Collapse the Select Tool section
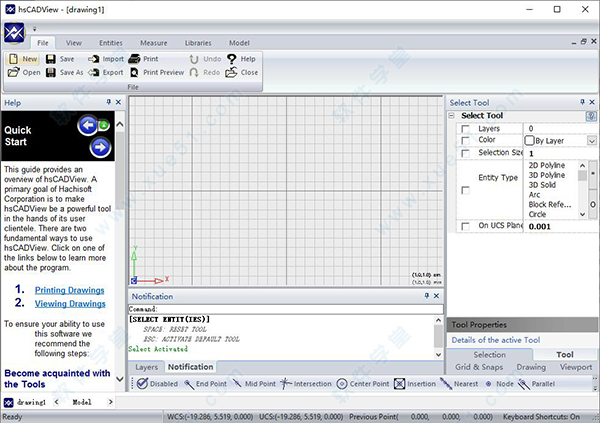The height and width of the screenshot is (423, 600). pos(452,116)
